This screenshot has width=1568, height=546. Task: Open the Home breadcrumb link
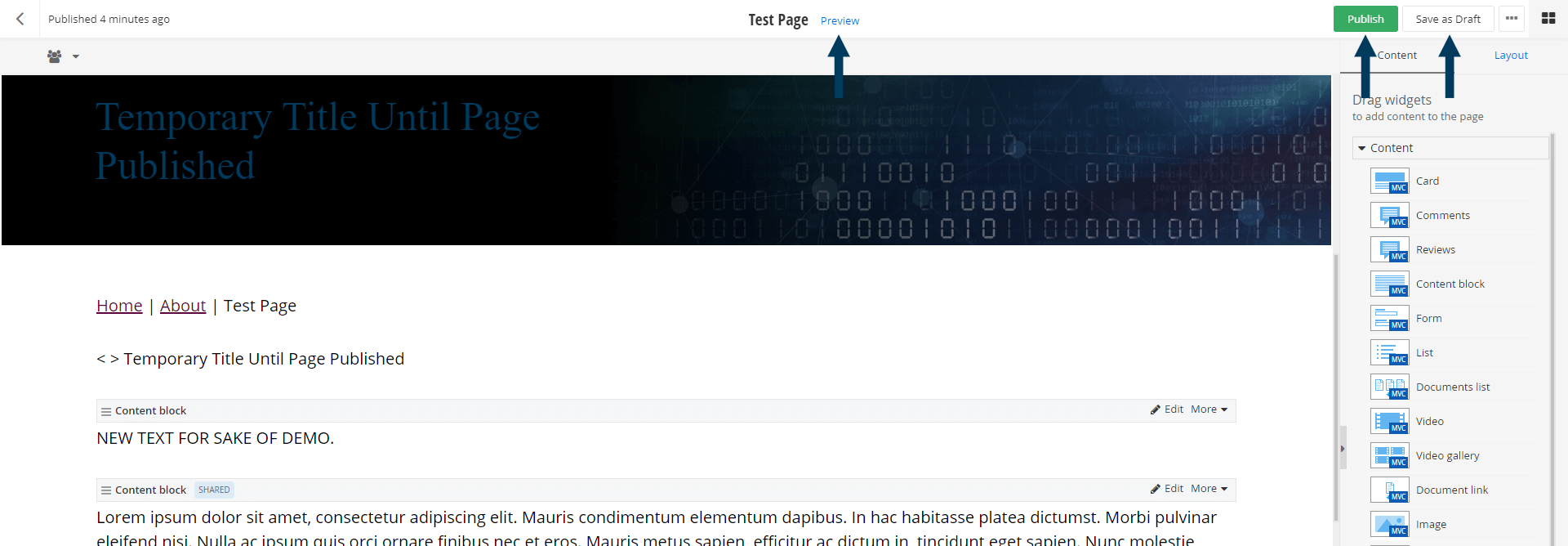119,306
